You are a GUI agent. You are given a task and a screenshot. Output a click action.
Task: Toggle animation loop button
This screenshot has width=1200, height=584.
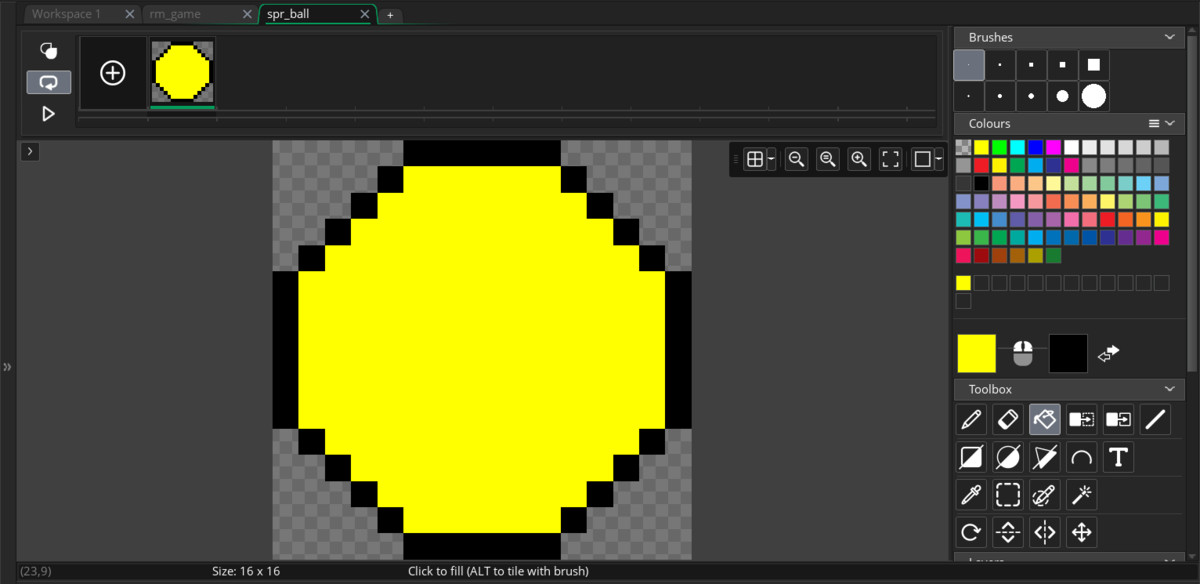(x=48, y=82)
